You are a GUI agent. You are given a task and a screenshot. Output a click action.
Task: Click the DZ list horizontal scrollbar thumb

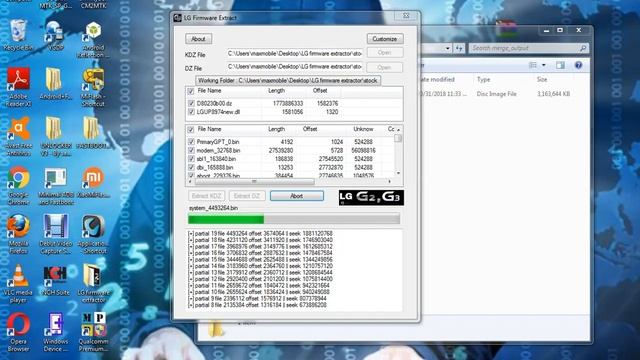click(x=254, y=181)
